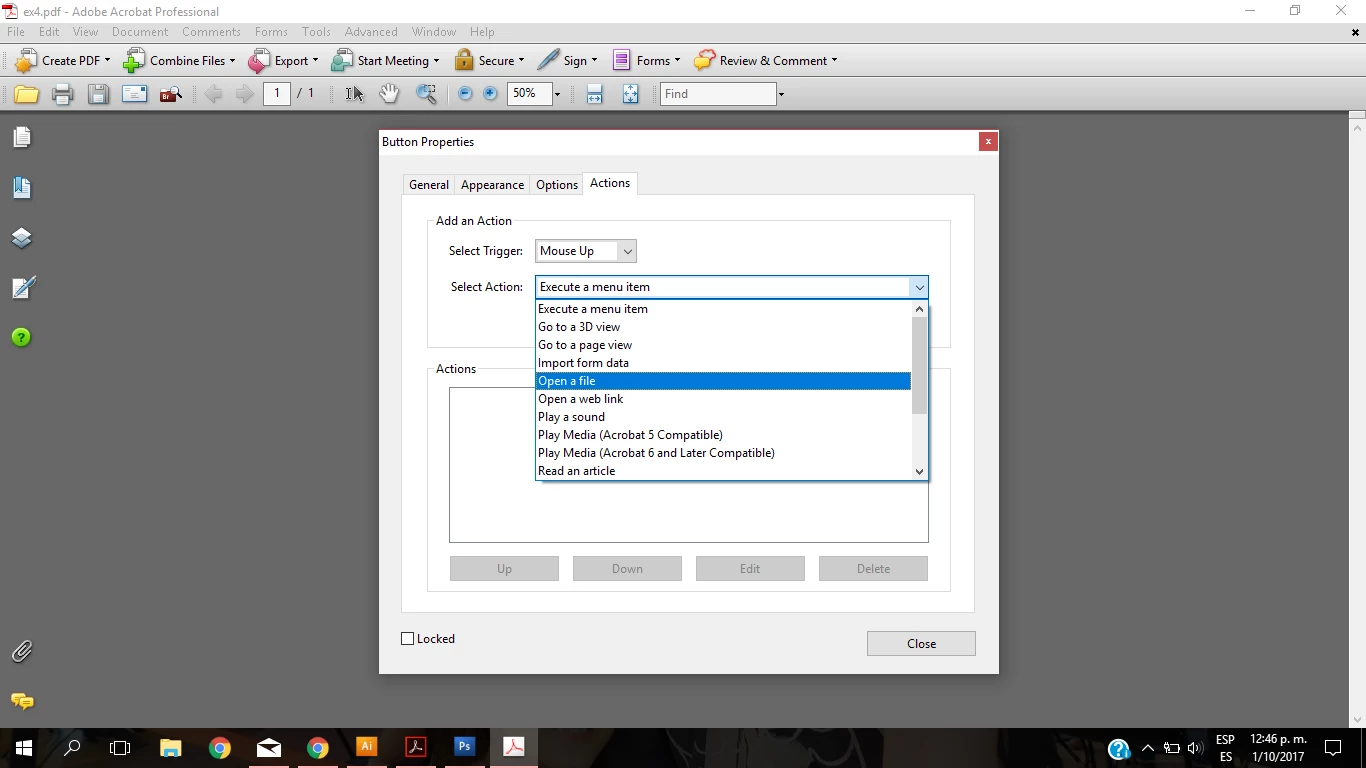This screenshot has height=768, width=1366.
Task: Click the Forms toolbar button
Action: 646,61
